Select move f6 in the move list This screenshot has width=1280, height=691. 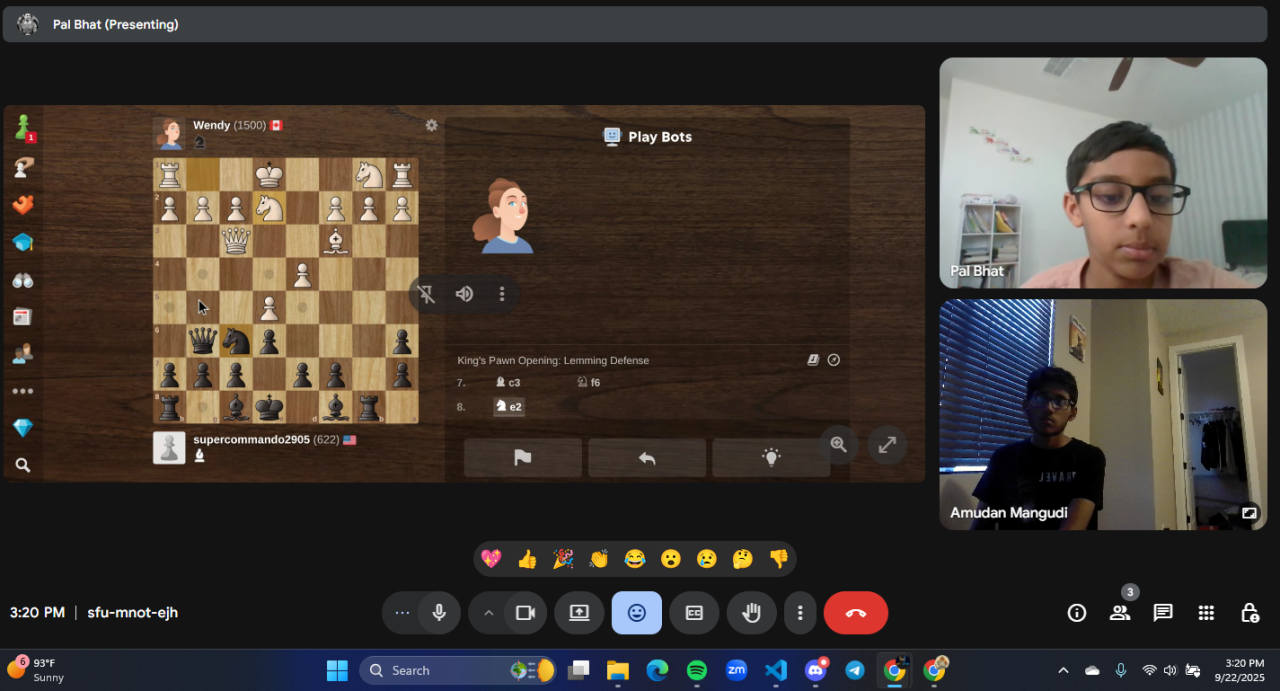[589, 382]
